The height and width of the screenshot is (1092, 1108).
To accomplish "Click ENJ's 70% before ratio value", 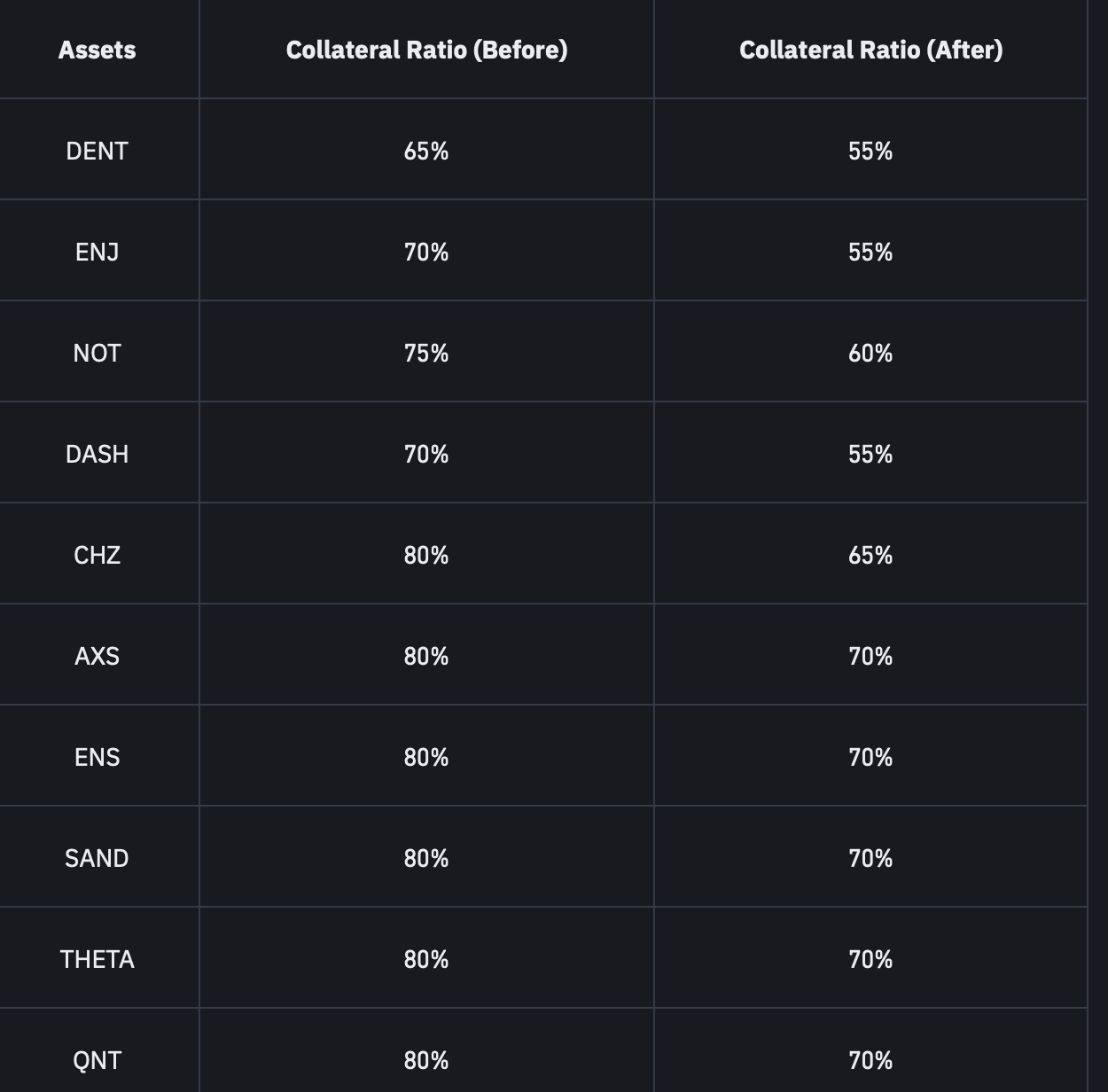I will click(426, 252).
